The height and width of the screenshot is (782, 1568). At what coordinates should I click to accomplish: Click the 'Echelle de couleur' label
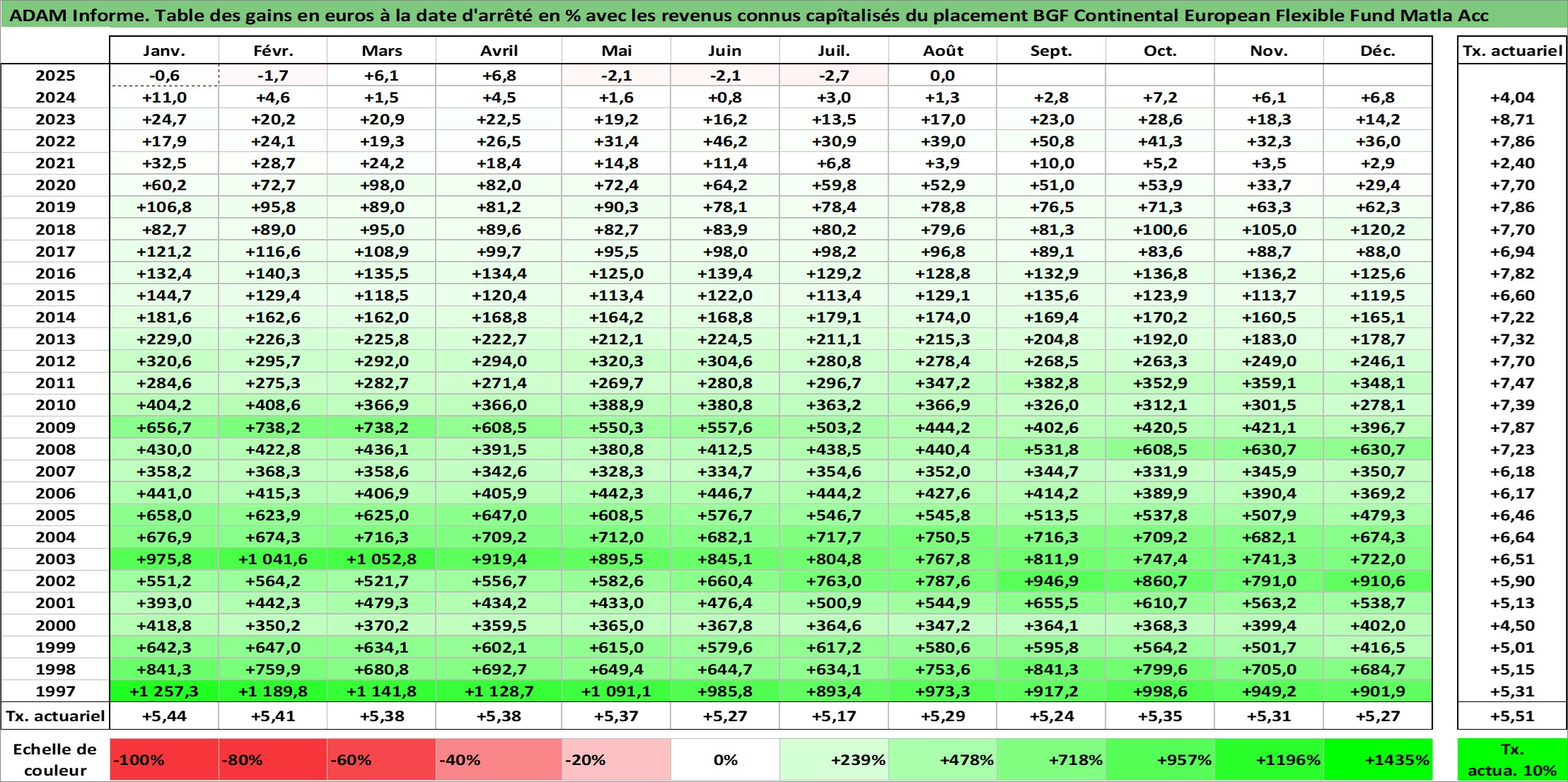pos(55,760)
